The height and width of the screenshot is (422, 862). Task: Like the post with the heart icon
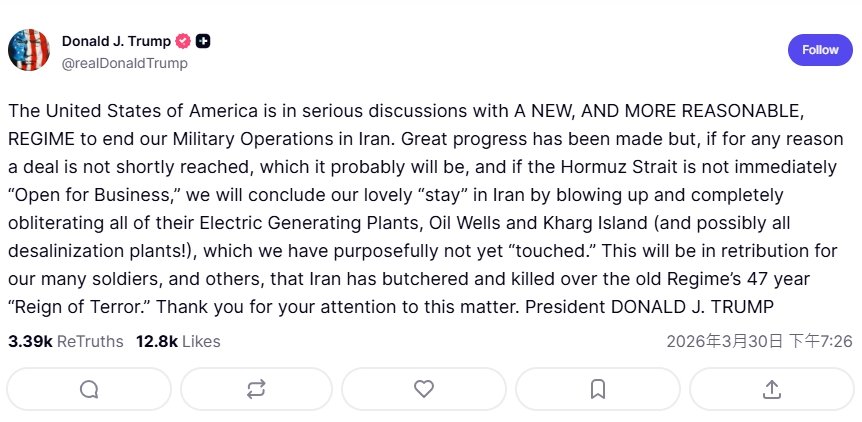pos(424,389)
